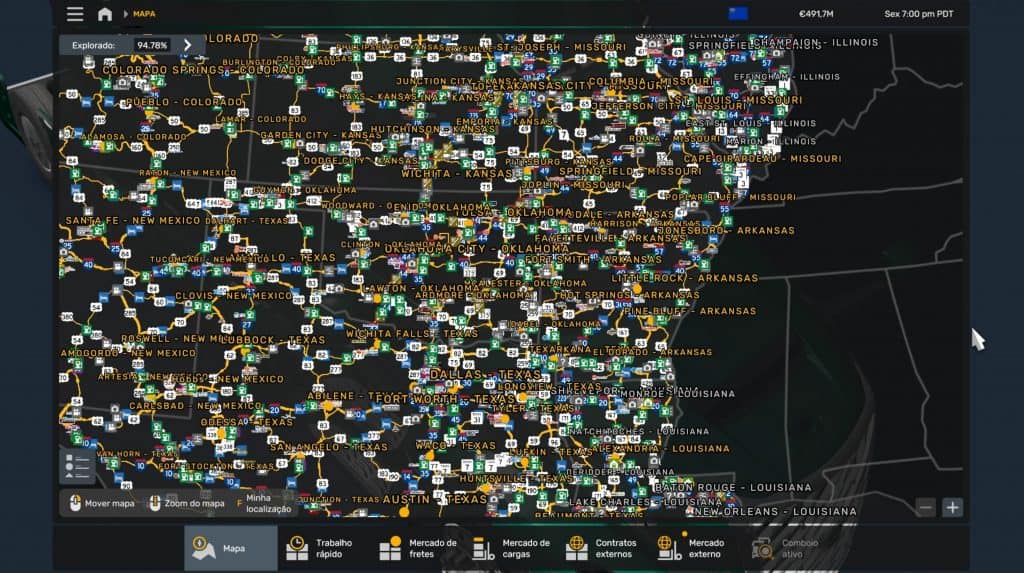Select San Angelo - Texas label

pyautogui.click(x=329, y=447)
